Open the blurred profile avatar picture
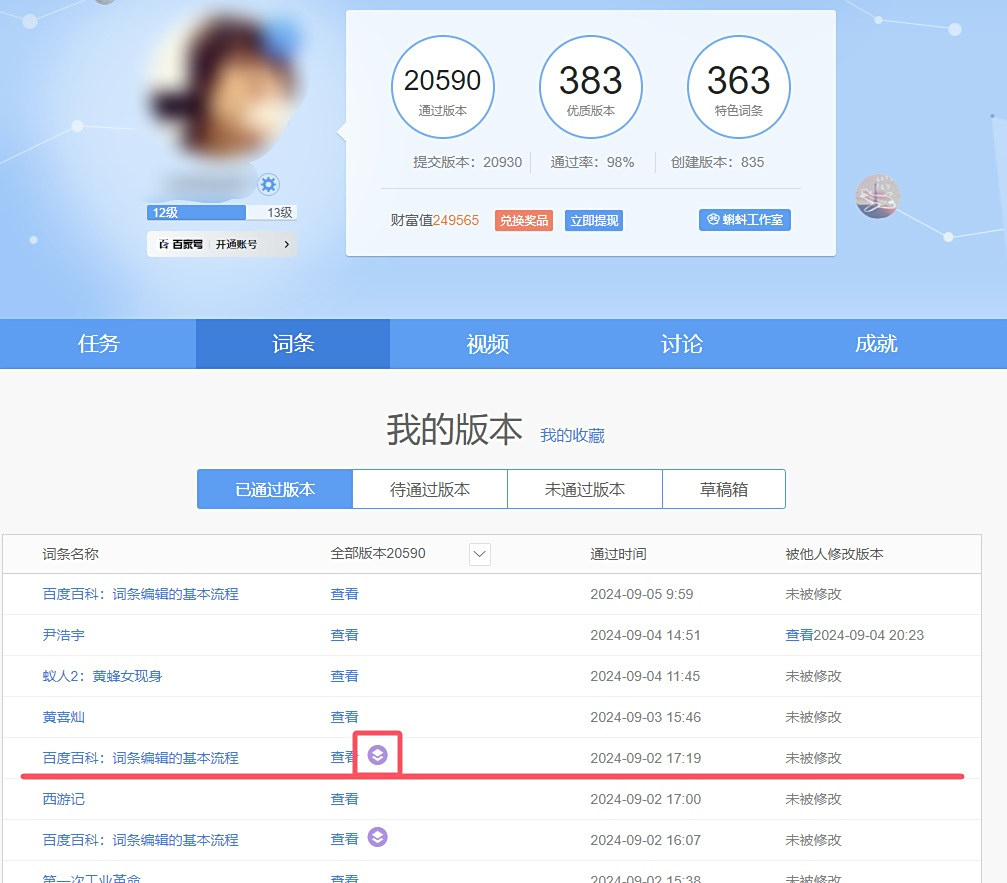Screen dimensions: 1007x883 coord(223,87)
